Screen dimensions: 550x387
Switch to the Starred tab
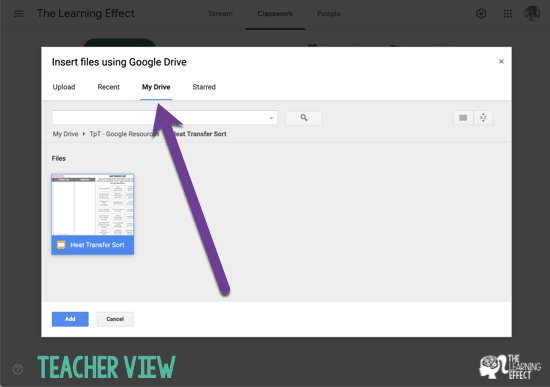pyautogui.click(x=204, y=87)
